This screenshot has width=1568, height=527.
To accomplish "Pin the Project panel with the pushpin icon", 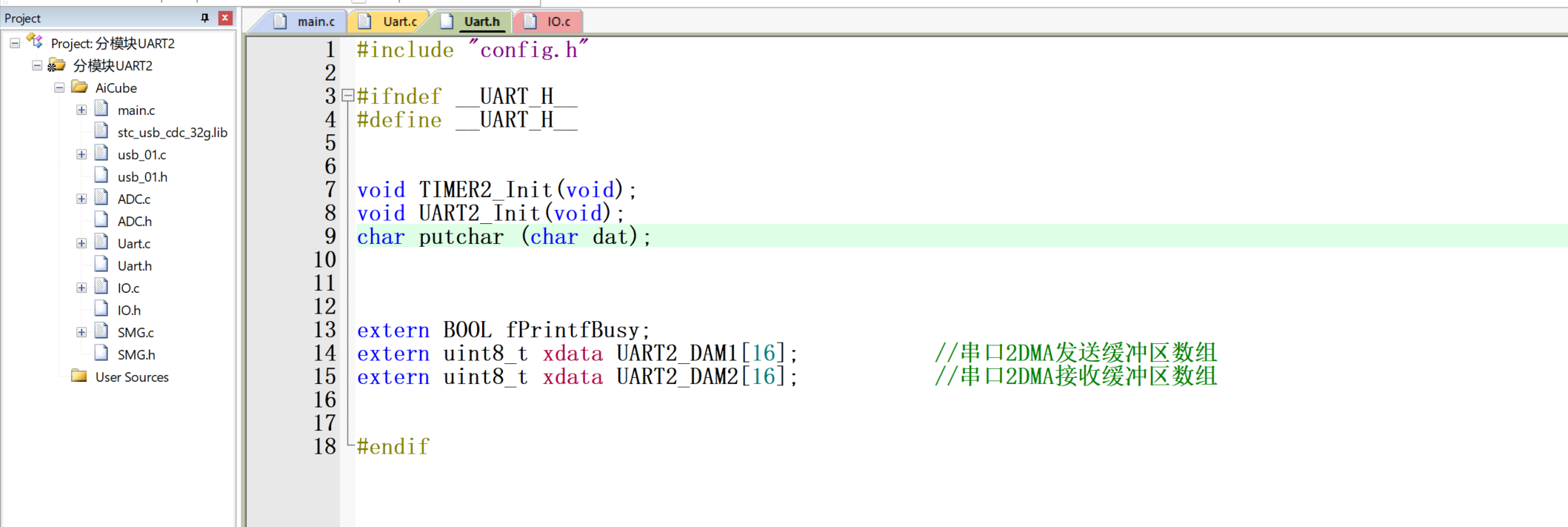I will tap(205, 18).
